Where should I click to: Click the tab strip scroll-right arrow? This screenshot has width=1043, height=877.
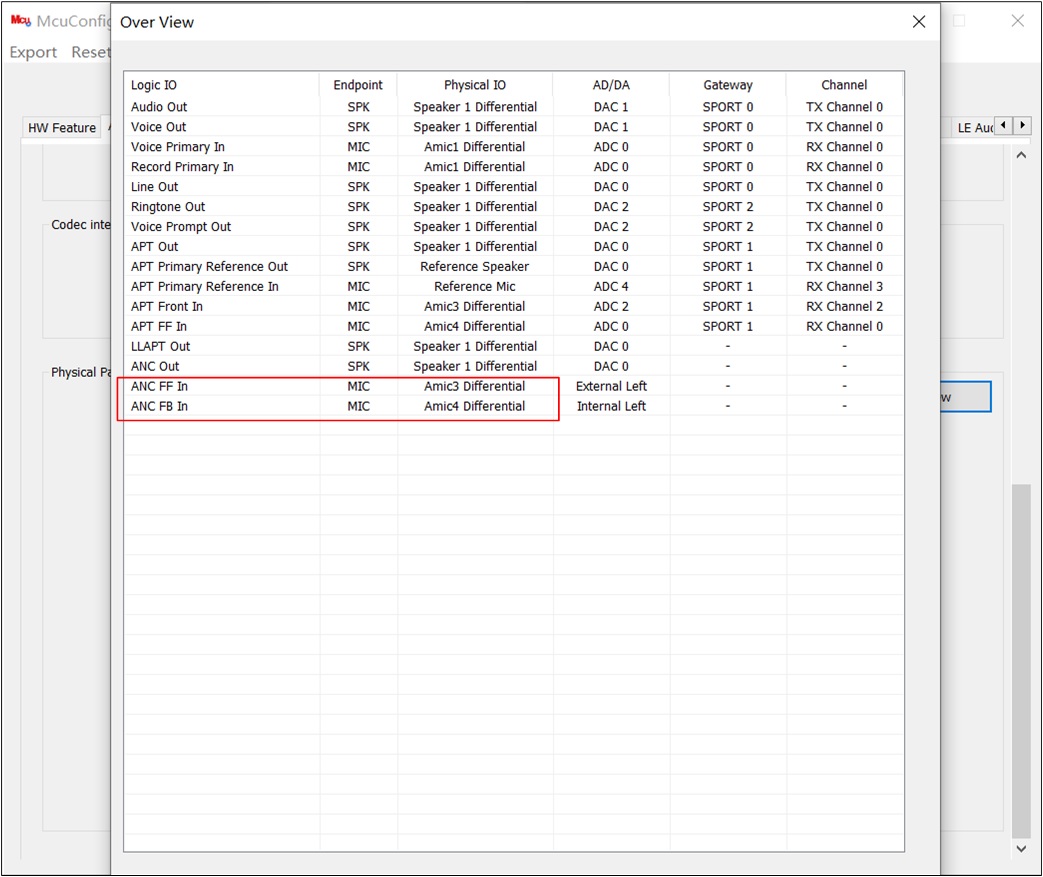[1022, 126]
